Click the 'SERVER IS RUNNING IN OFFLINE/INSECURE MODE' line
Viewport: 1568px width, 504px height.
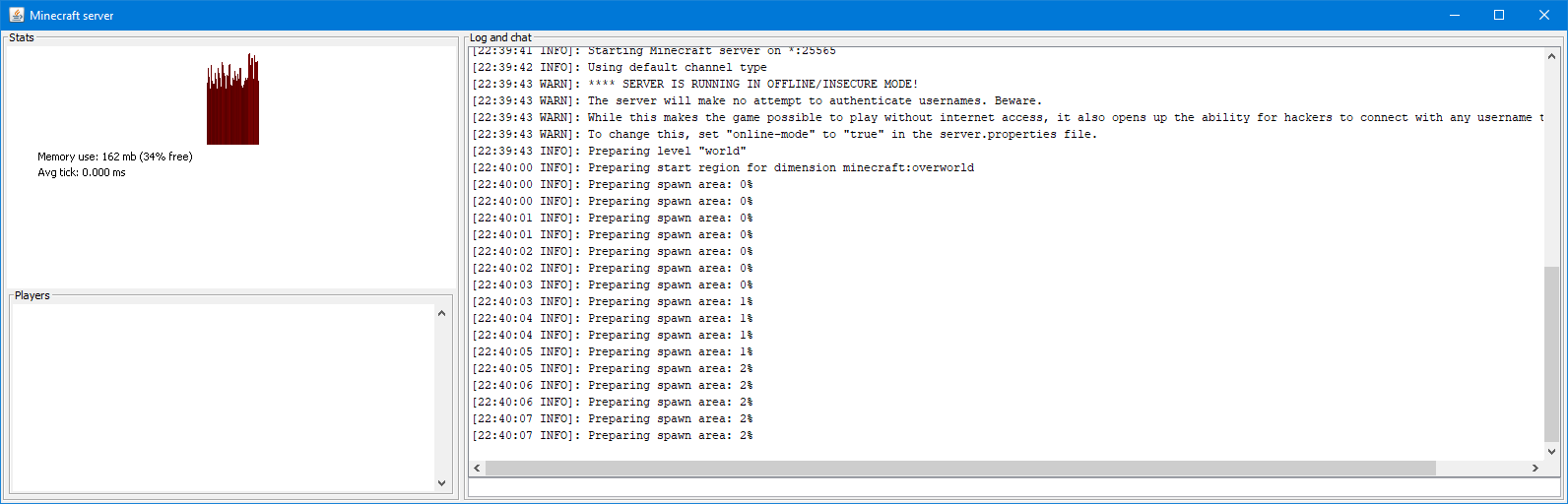coord(695,84)
